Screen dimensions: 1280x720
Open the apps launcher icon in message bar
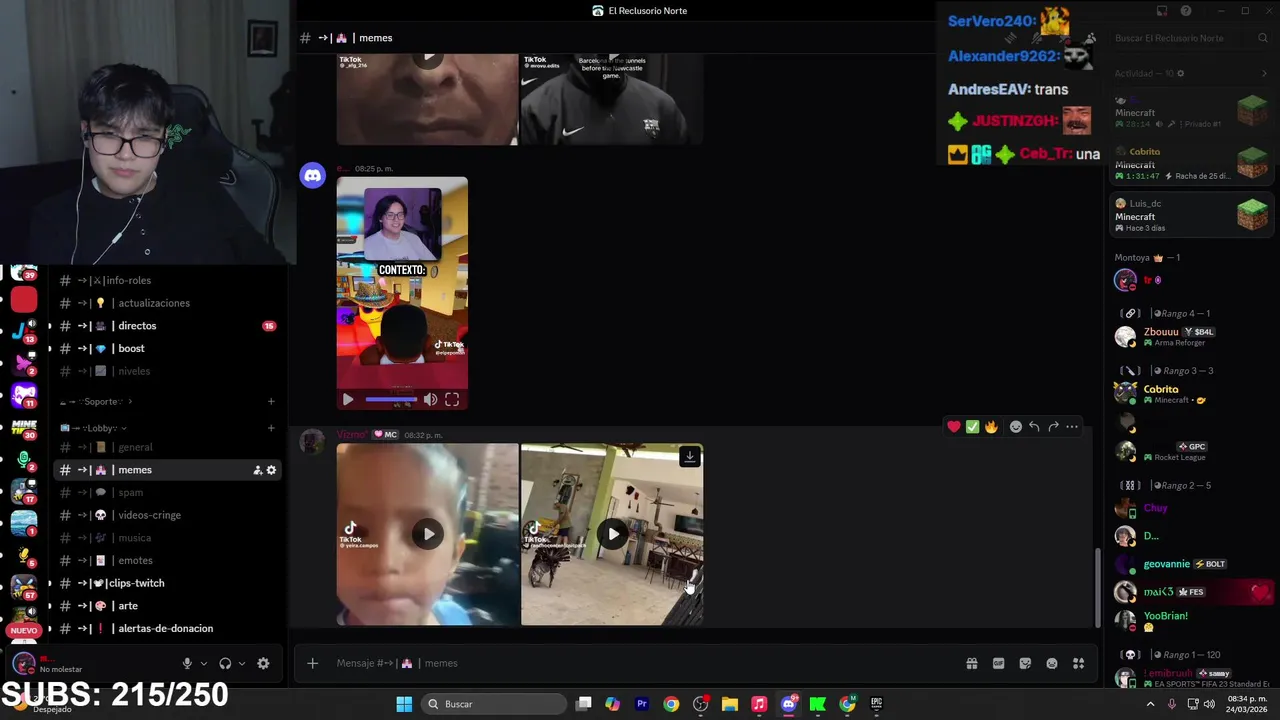click(x=1078, y=663)
